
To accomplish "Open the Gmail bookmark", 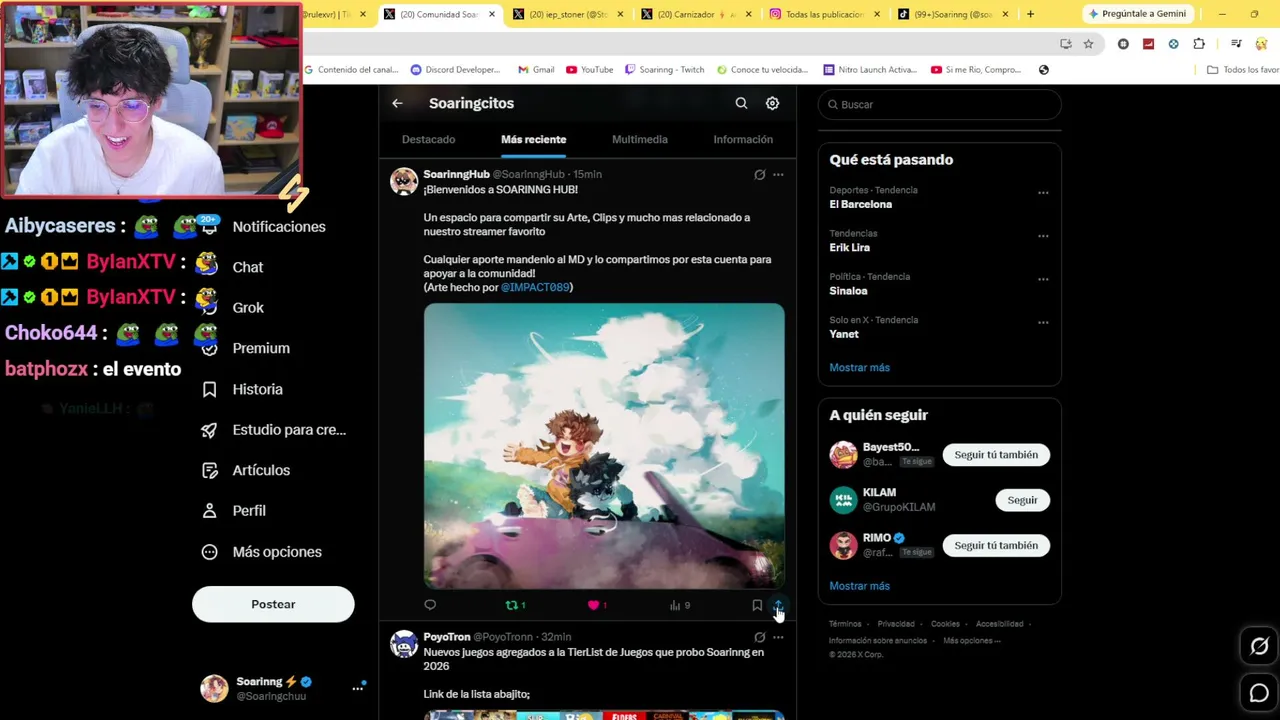I will click(x=536, y=70).
